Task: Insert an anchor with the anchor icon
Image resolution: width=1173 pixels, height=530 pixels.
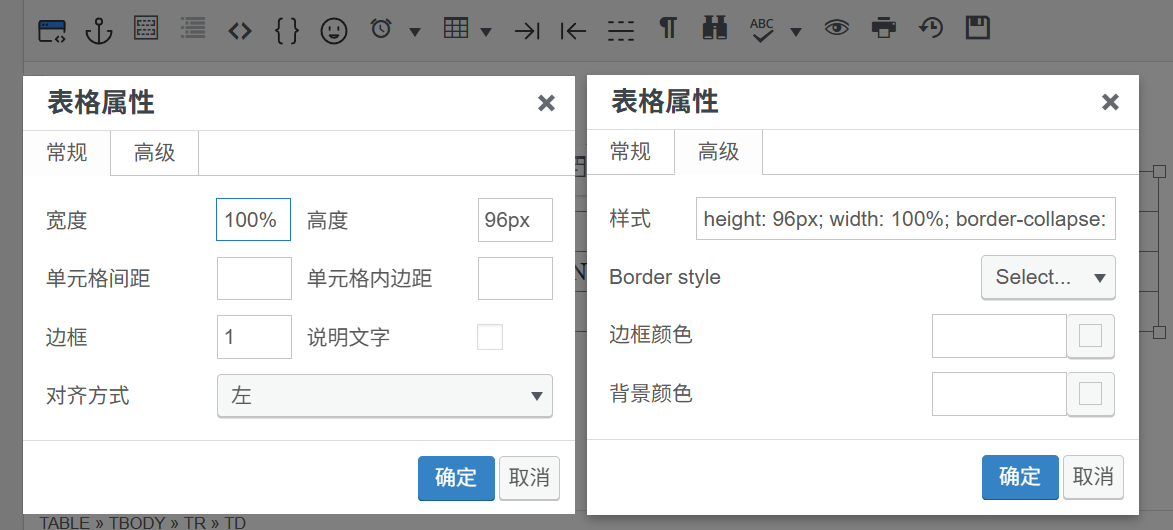Action: coord(99,31)
